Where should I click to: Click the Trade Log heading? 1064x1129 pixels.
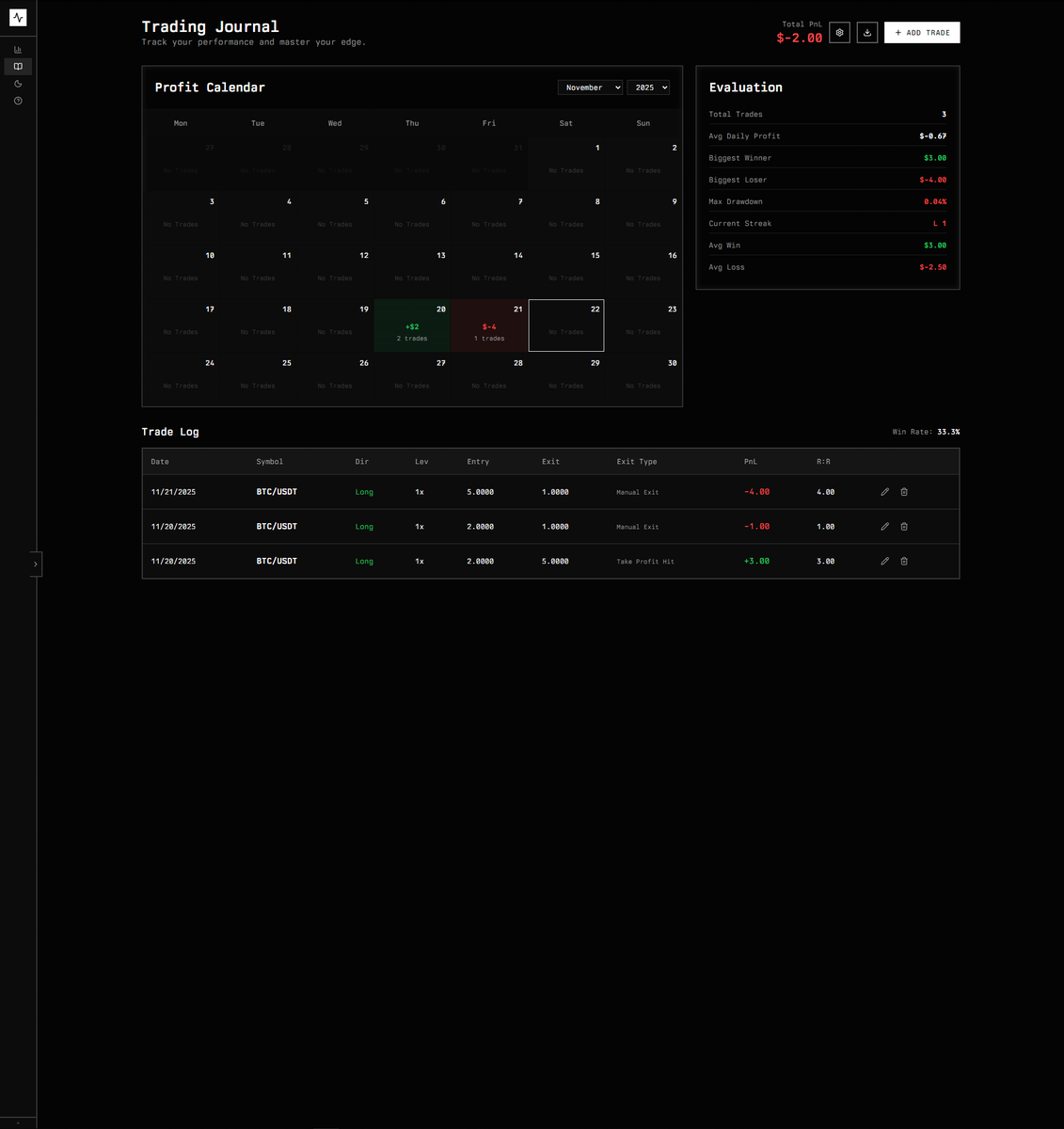pos(170,432)
